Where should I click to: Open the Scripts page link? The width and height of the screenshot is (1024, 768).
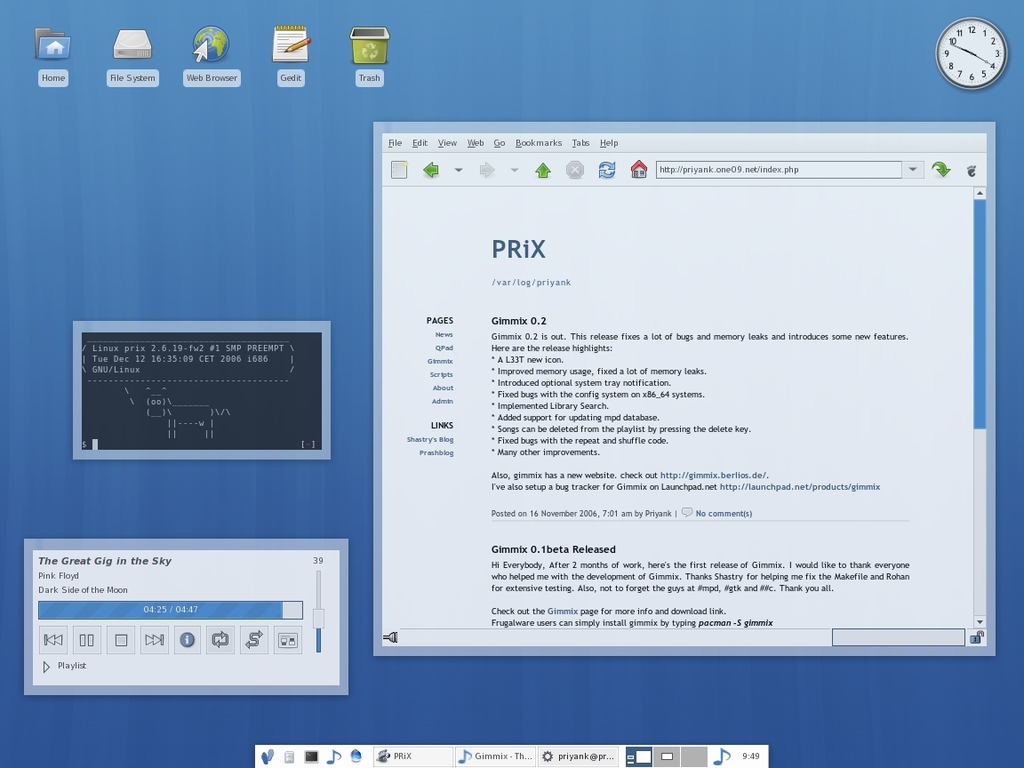[x=441, y=375]
